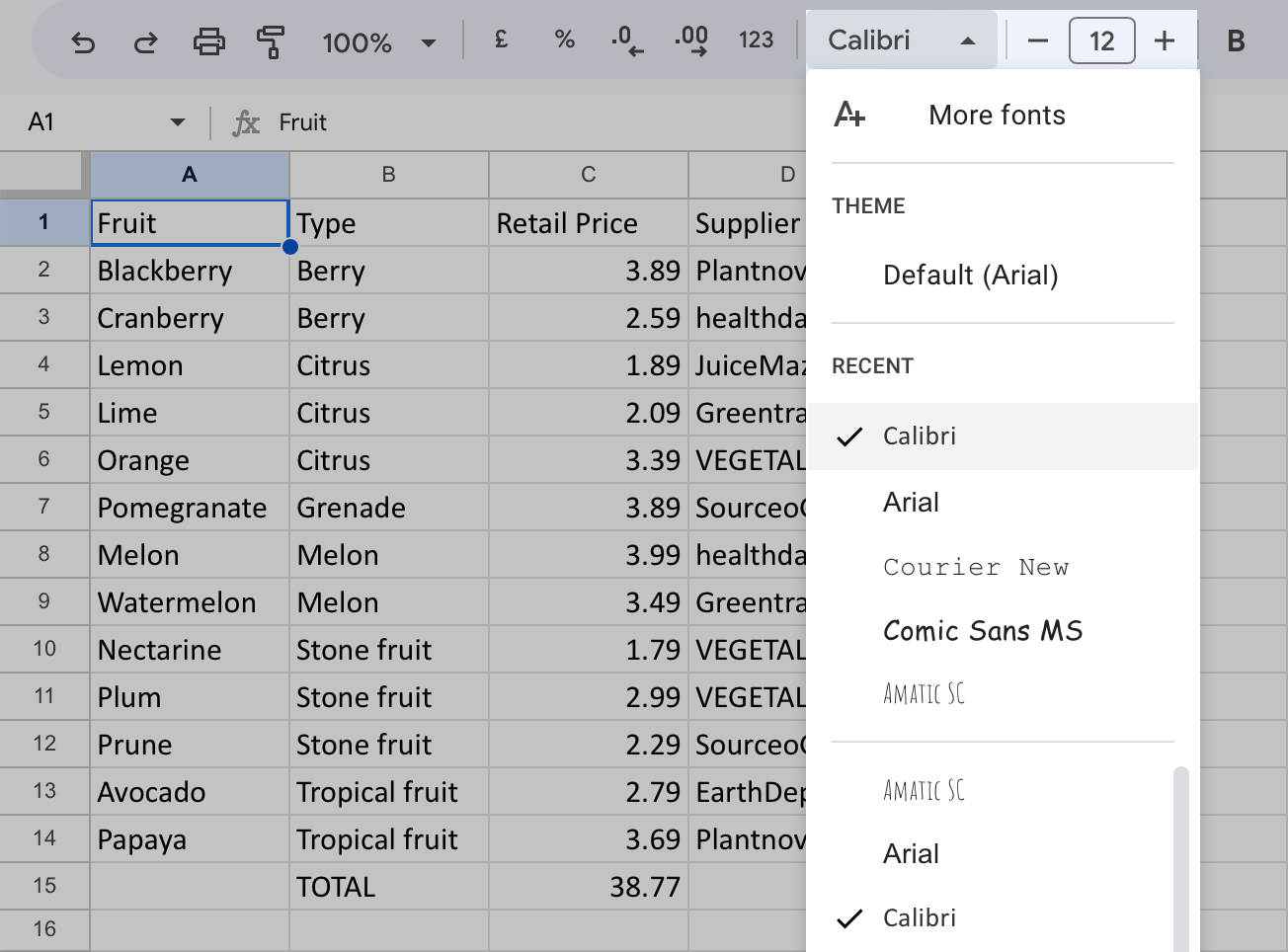Activate the Paint format roller icon

pyautogui.click(x=271, y=41)
